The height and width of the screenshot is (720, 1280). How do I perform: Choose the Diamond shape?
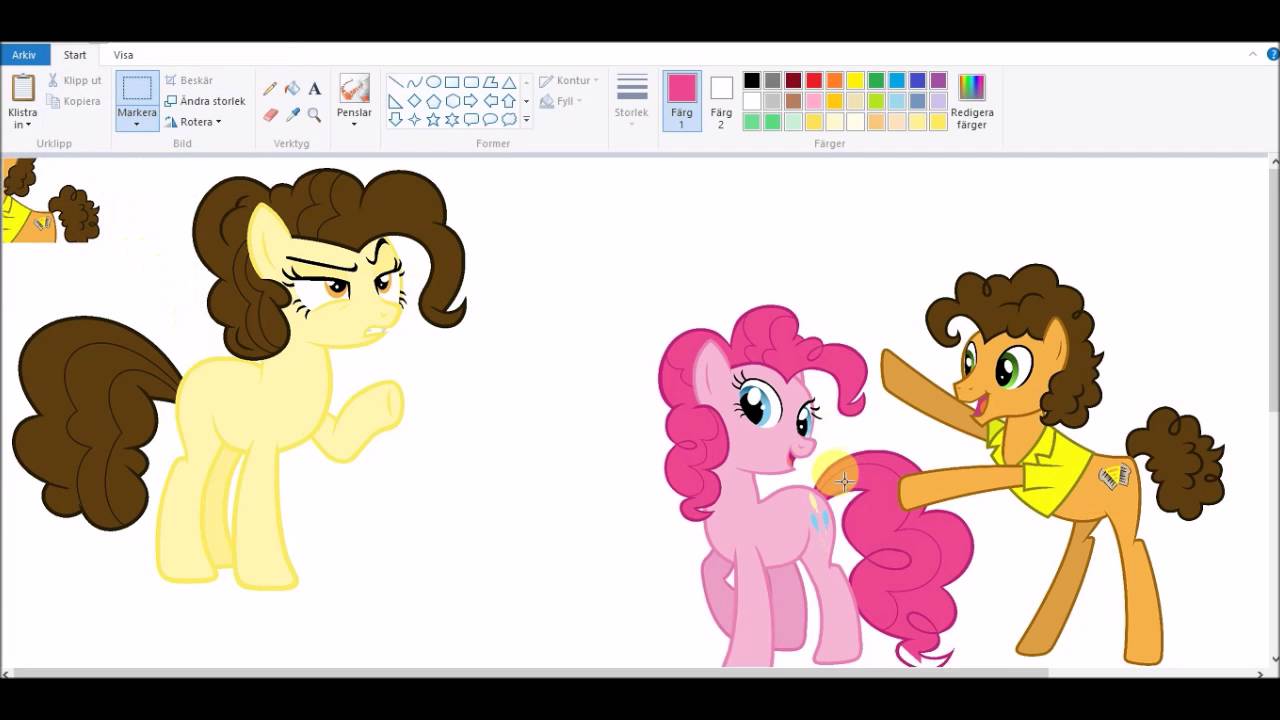tap(414, 101)
